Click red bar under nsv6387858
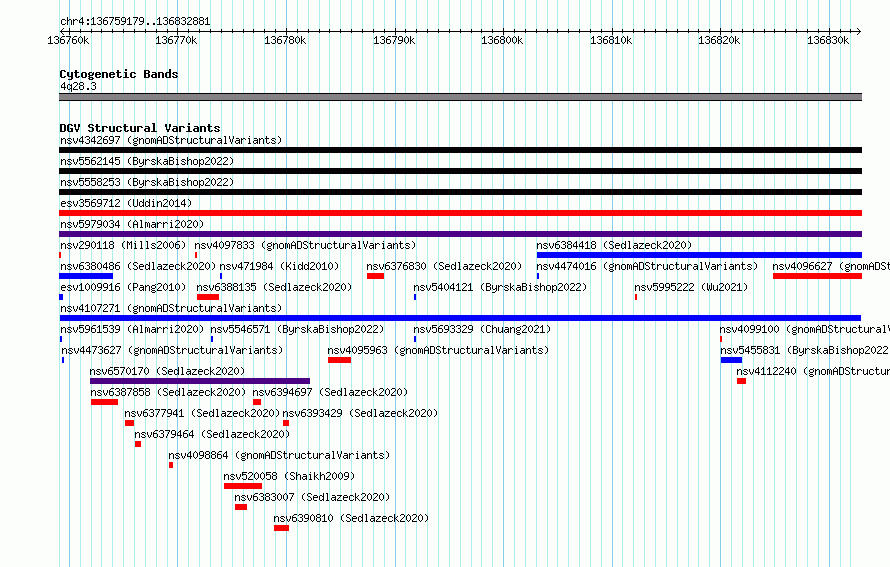Screen dimensions: 890x567 [x=104, y=402]
